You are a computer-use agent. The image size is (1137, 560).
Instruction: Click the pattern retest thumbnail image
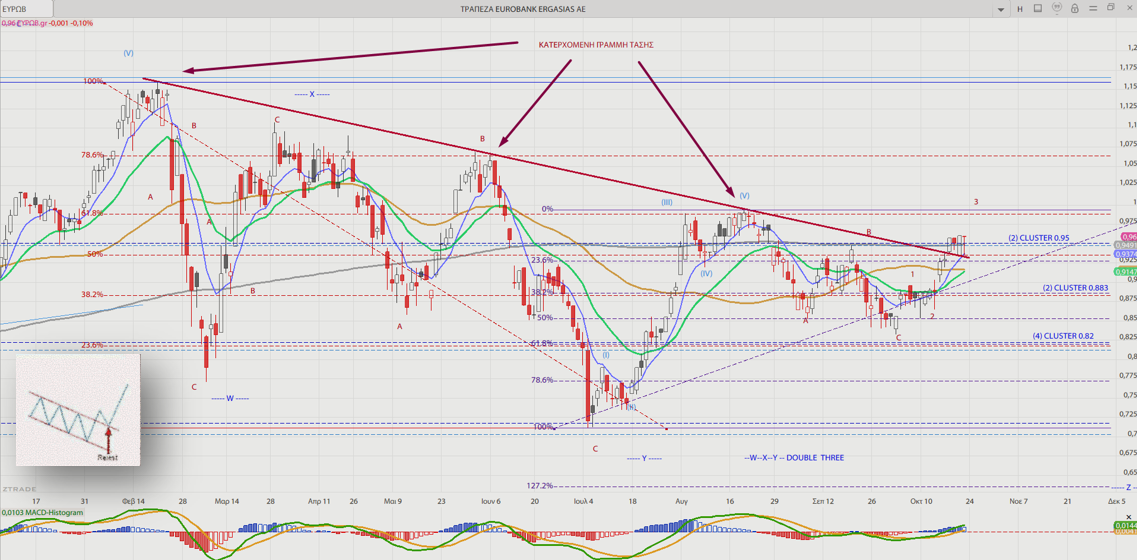tap(78, 409)
